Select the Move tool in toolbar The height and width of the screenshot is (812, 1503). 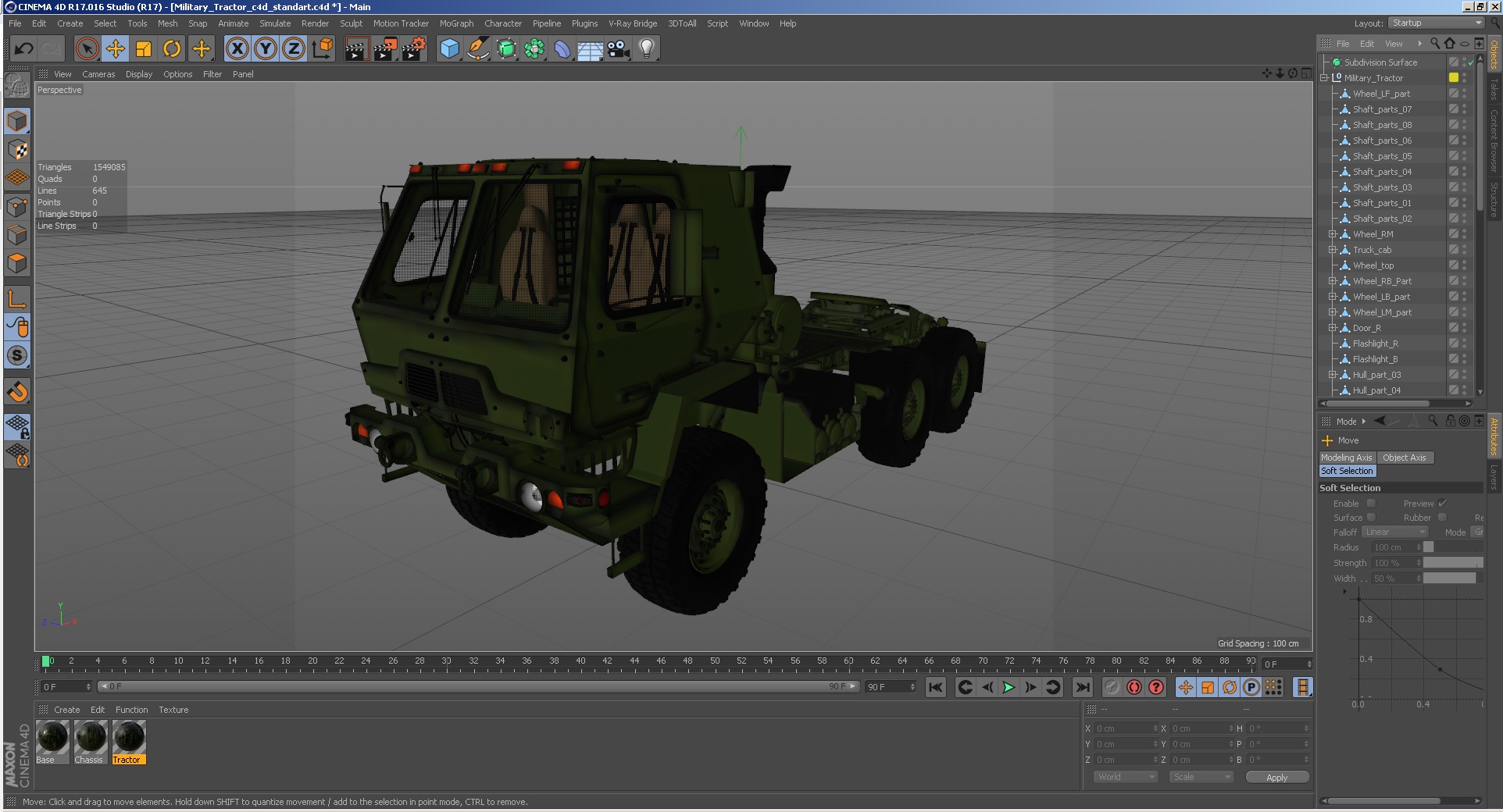click(x=116, y=48)
